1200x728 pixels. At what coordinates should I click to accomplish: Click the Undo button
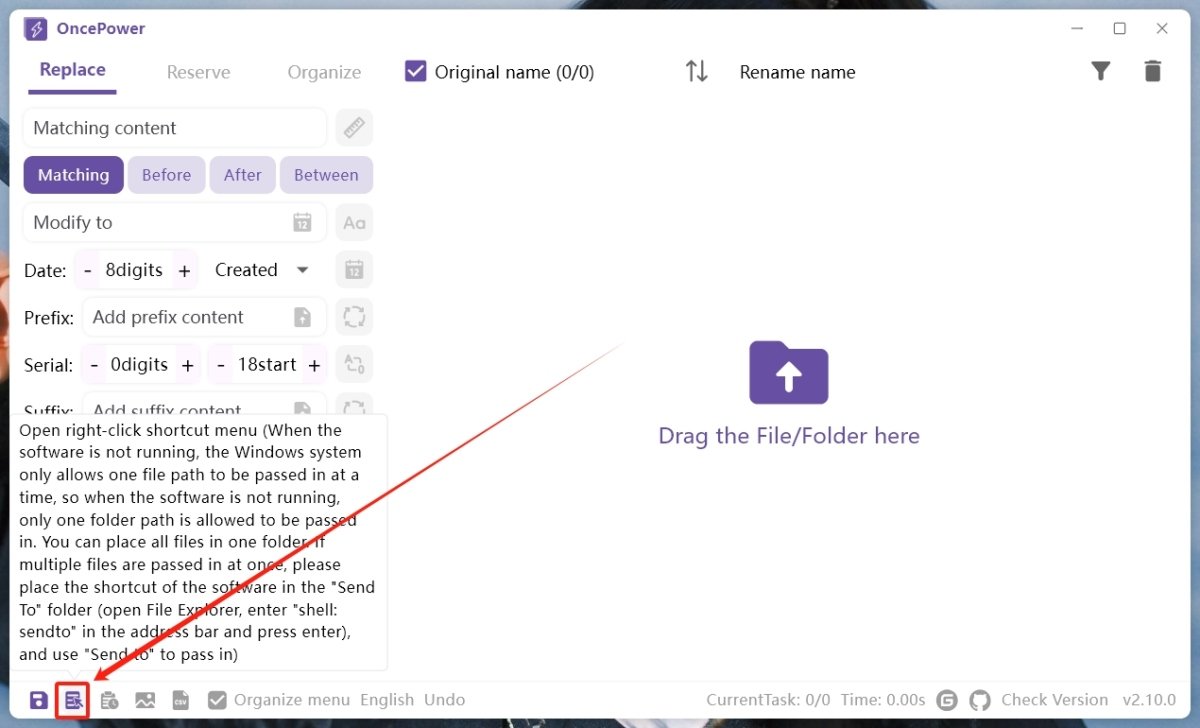[445, 700]
